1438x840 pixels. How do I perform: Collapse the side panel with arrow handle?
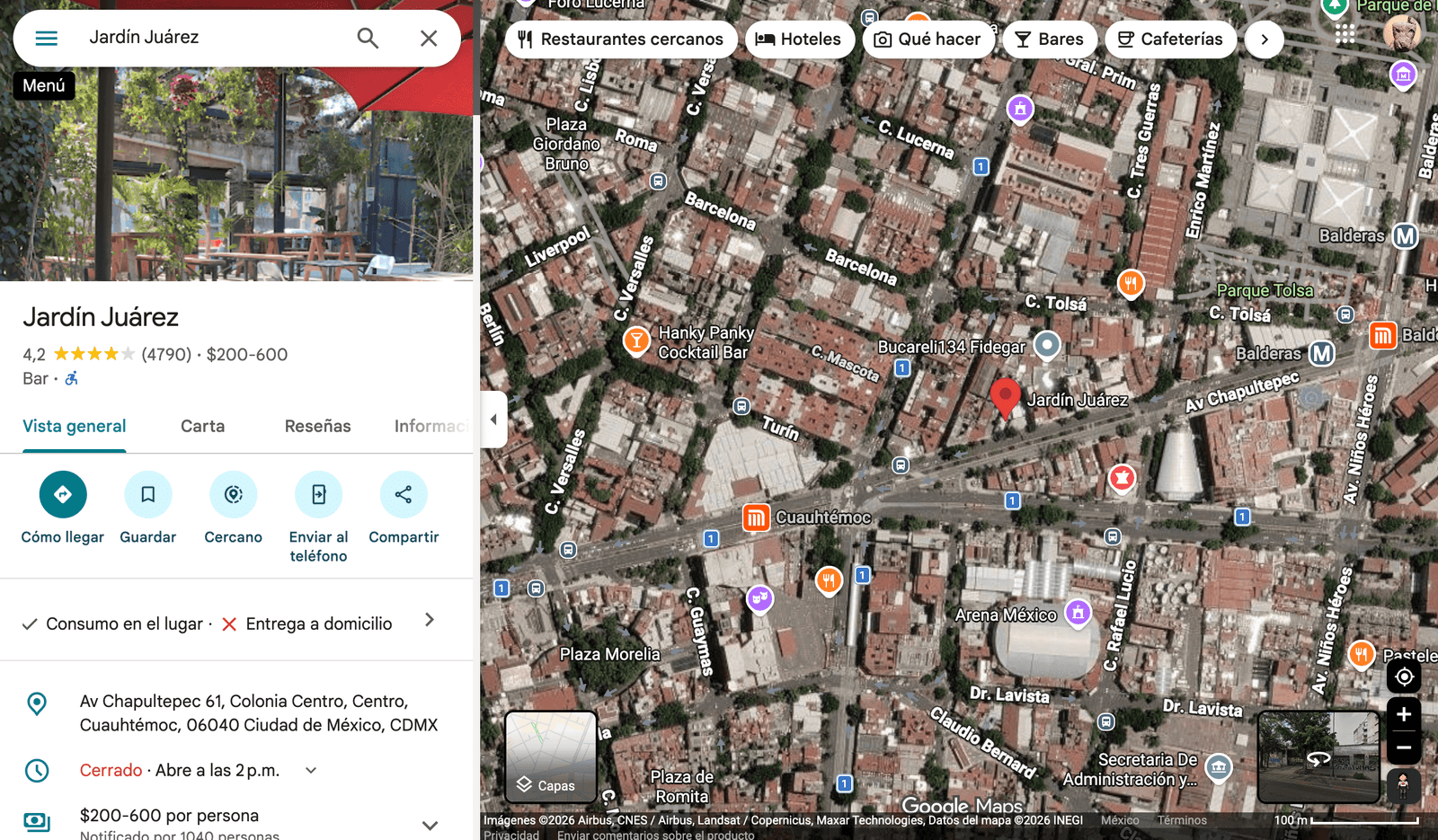point(493,420)
